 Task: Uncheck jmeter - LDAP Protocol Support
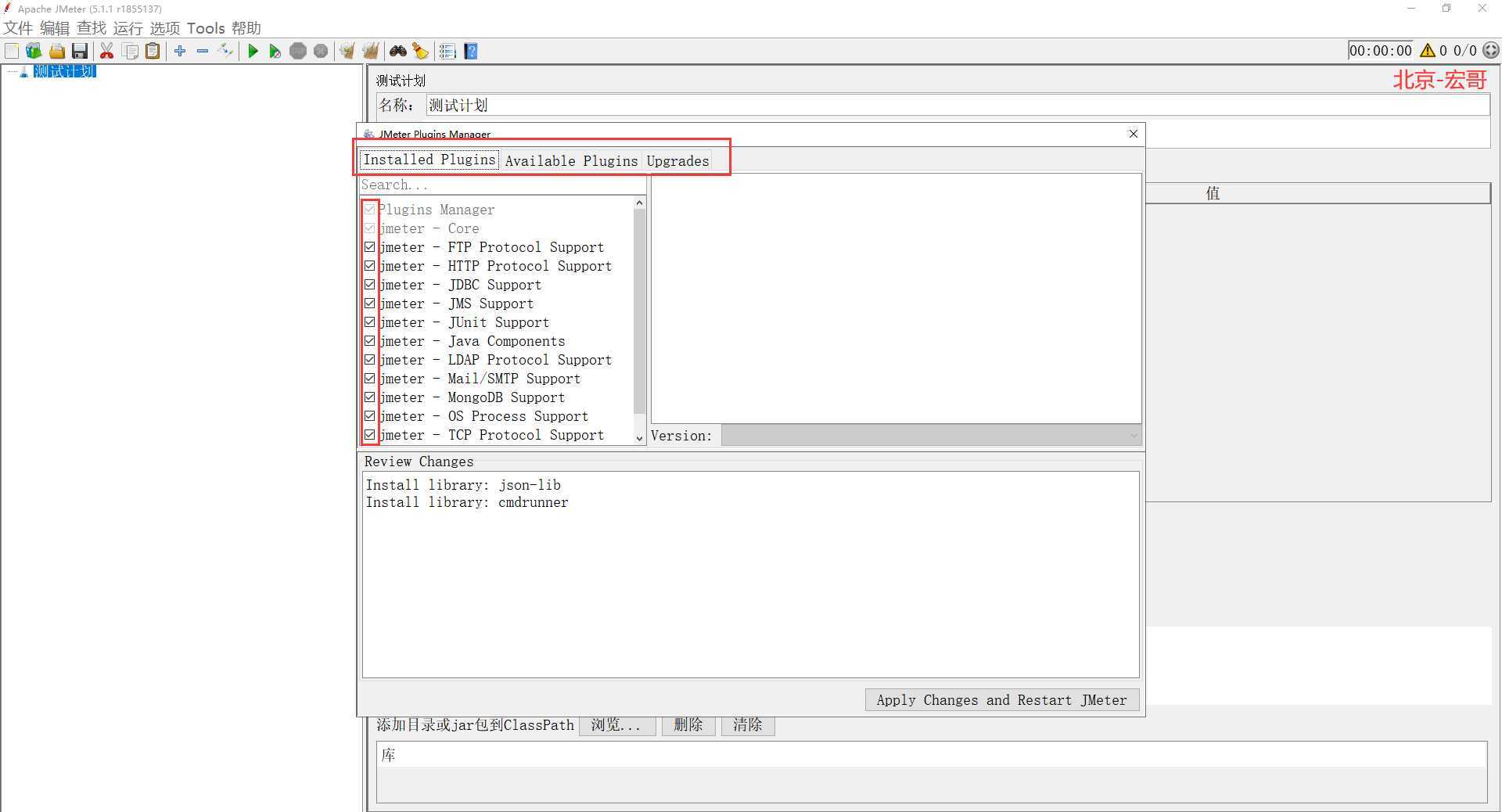[x=369, y=360]
